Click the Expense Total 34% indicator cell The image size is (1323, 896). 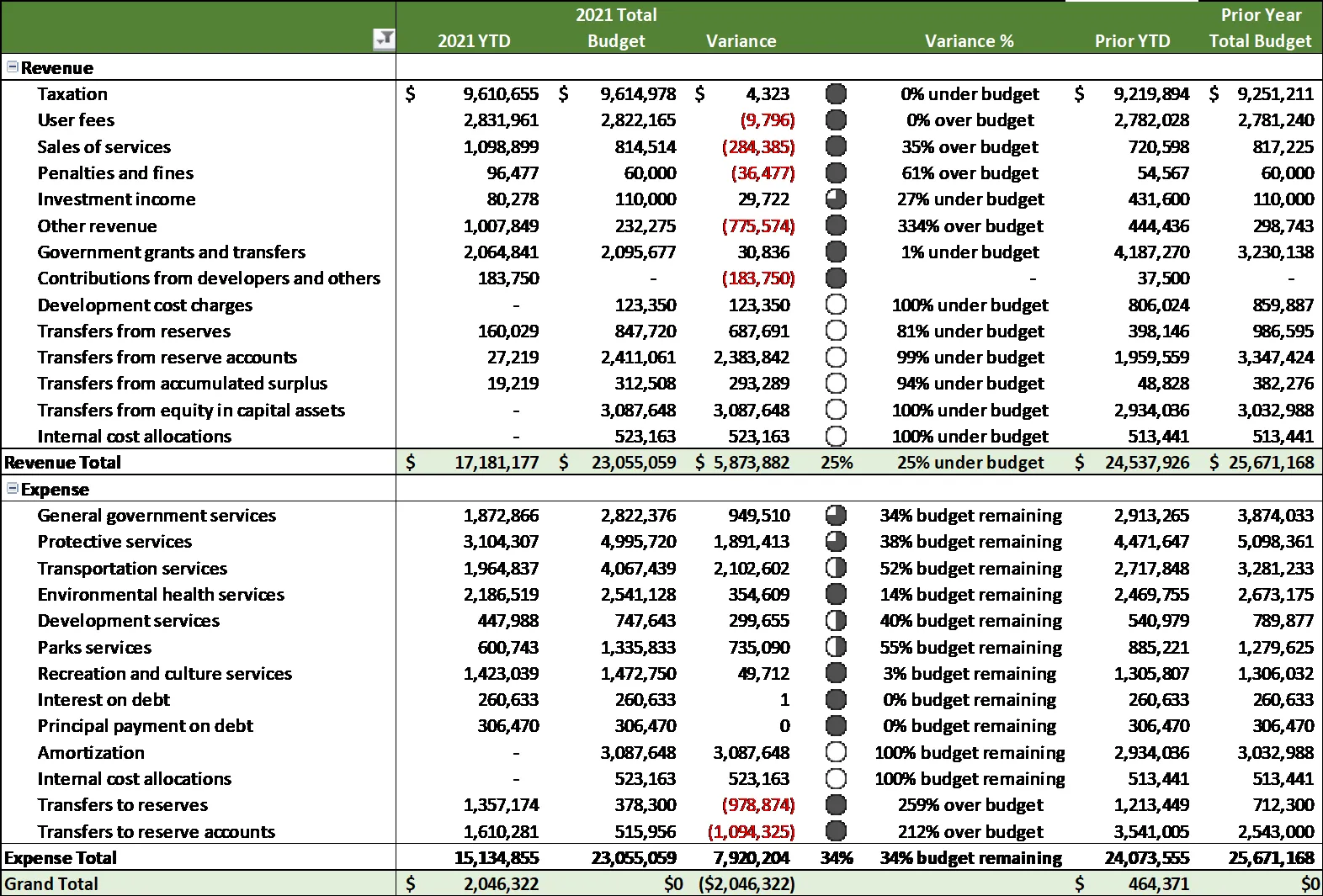coord(837,857)
